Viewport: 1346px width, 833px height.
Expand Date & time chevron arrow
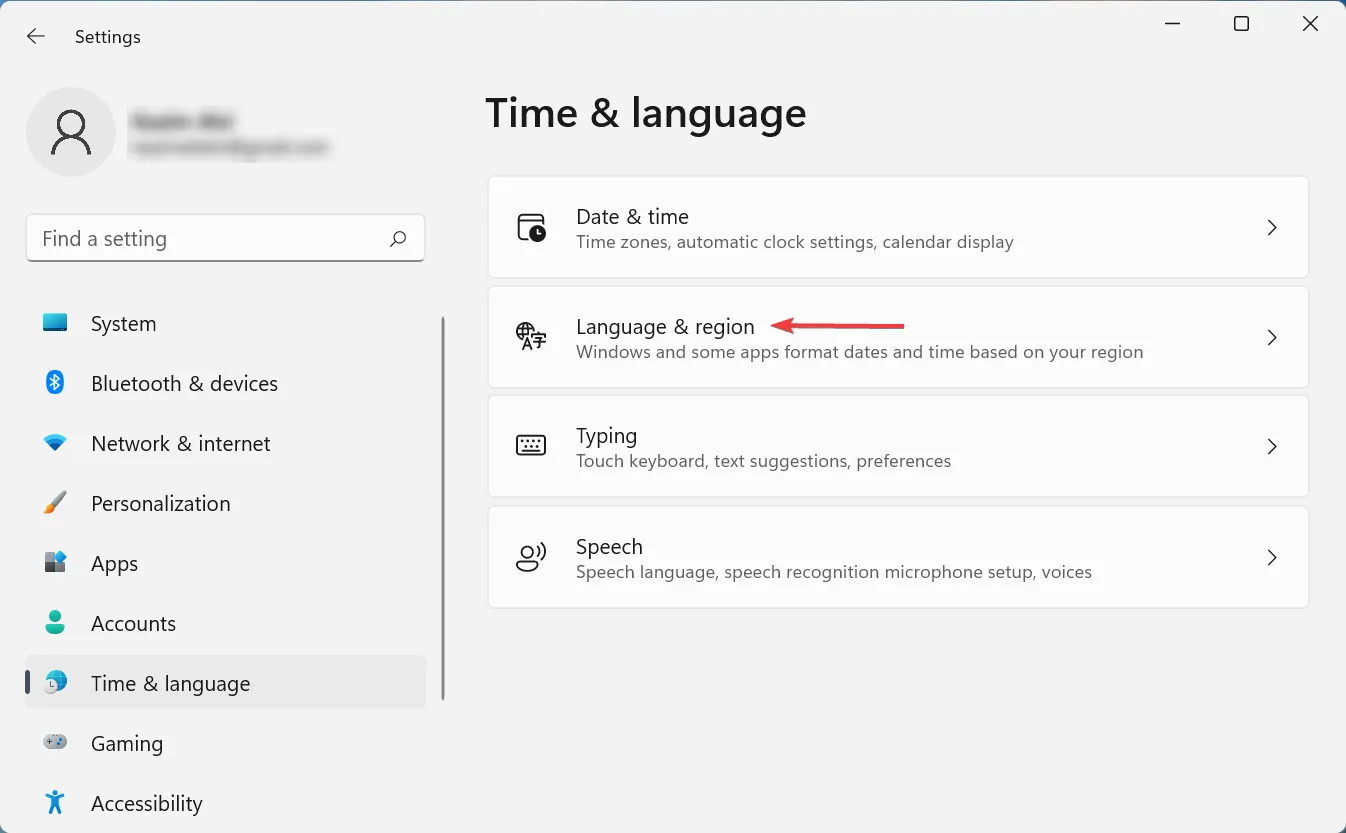click(1272, 228)
